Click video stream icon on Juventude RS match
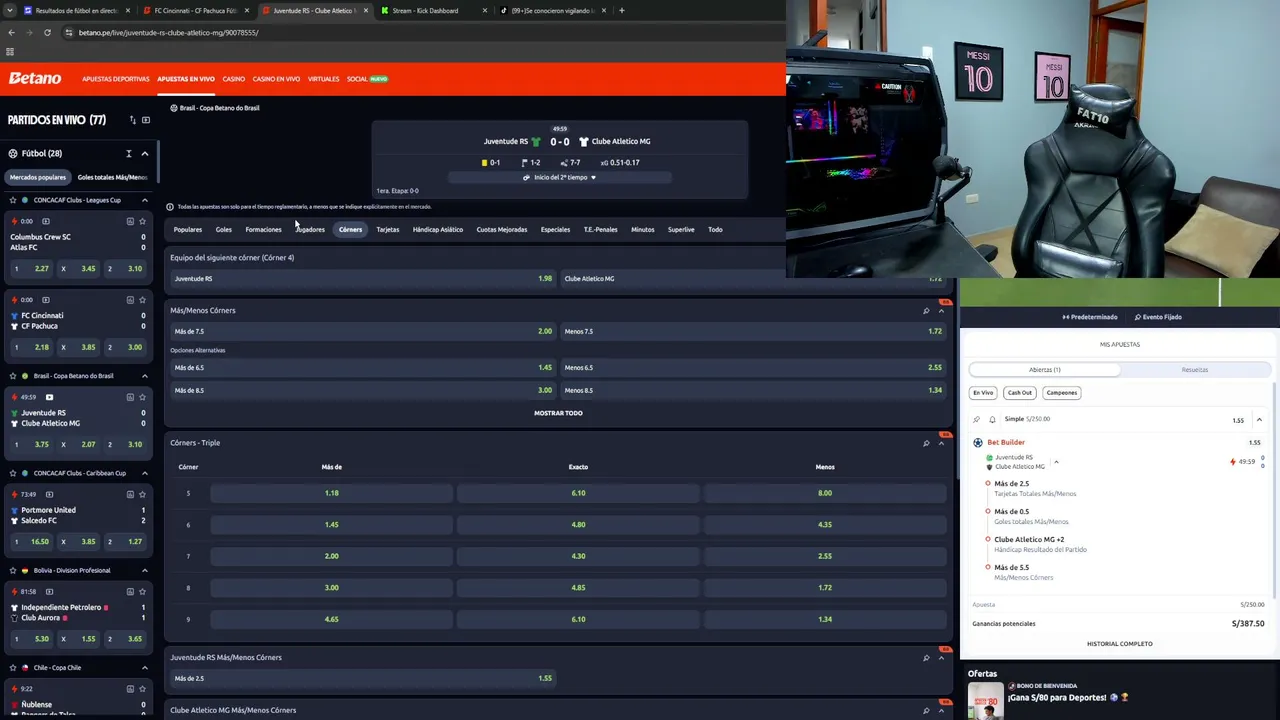The width and height of the screenshot is (1280, 720). tap(49, 397)
